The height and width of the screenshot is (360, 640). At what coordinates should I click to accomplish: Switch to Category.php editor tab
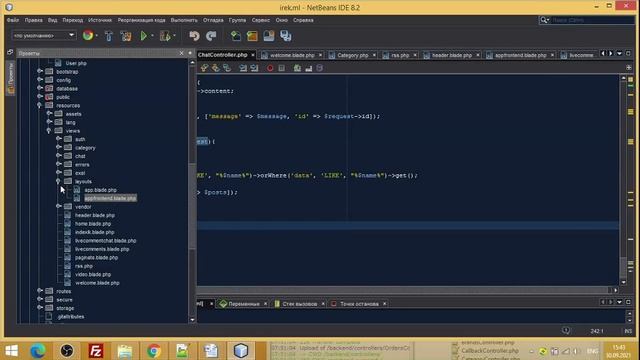[x=353, y=55]
